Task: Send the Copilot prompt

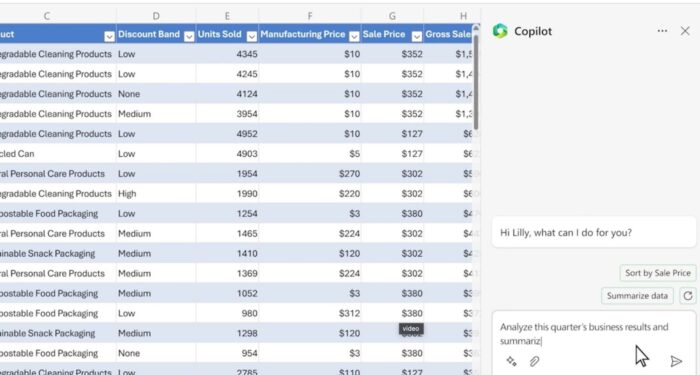Action: (x=676, y=361)
